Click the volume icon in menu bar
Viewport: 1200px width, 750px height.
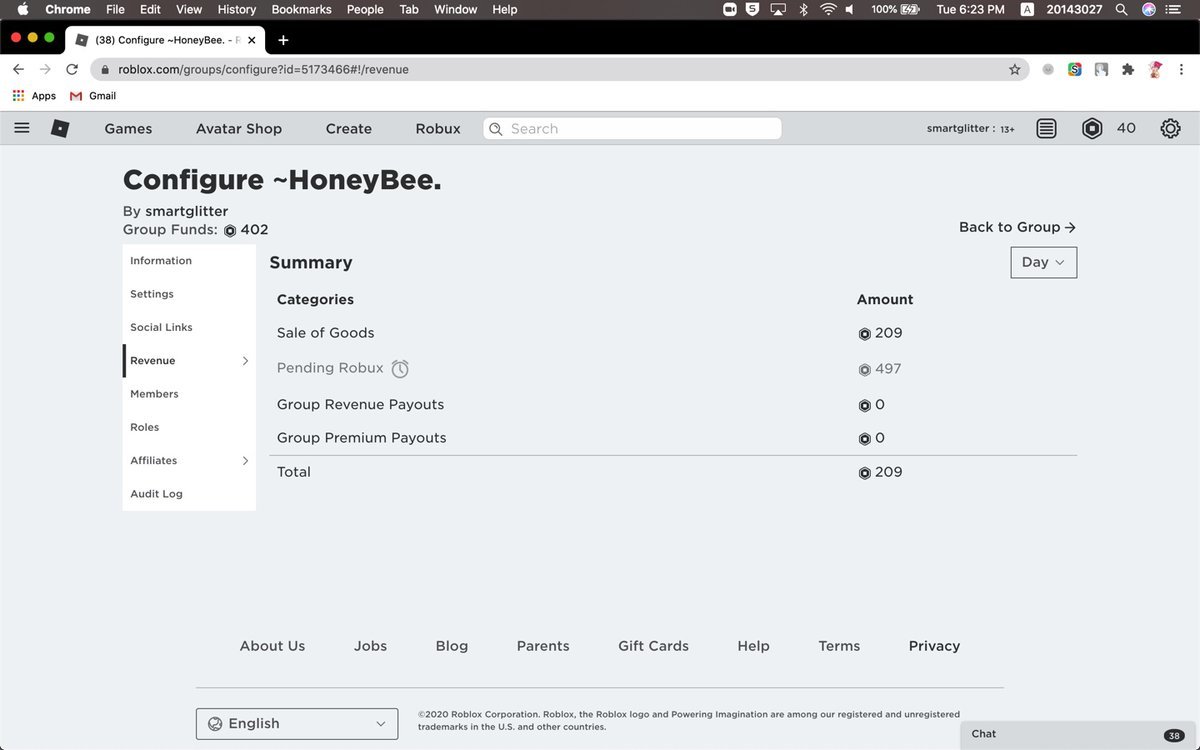coord(850,9)
